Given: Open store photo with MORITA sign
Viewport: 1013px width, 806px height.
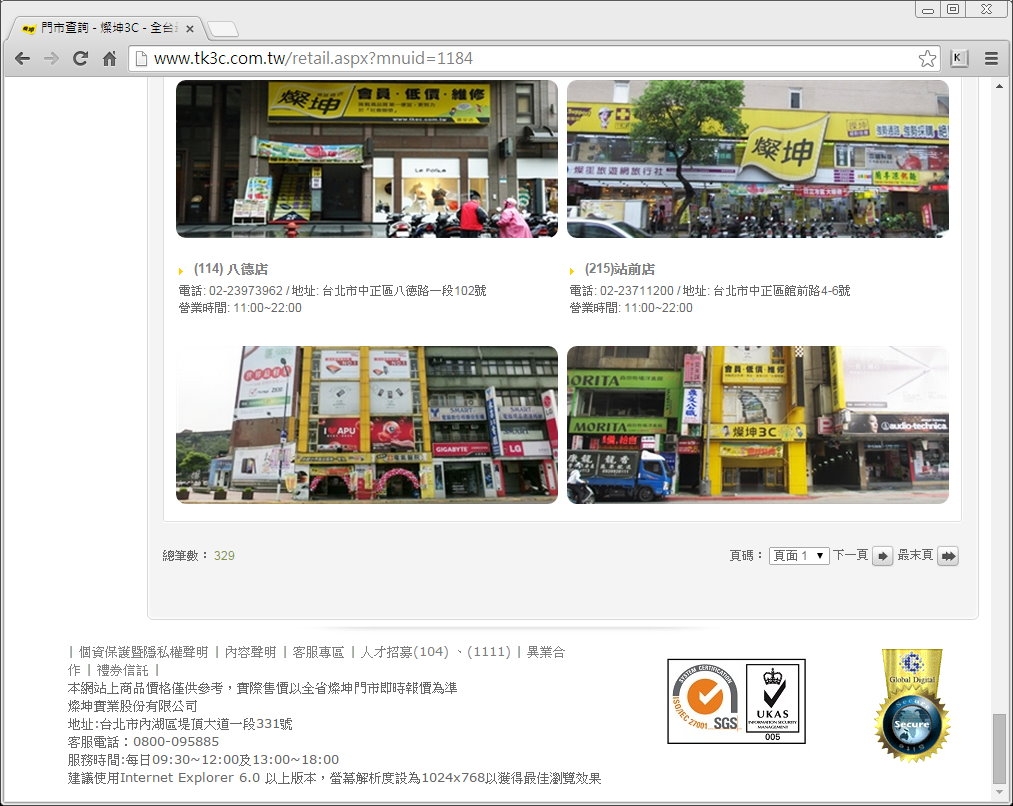Looking at the screenshot, I should click(758, 425).
